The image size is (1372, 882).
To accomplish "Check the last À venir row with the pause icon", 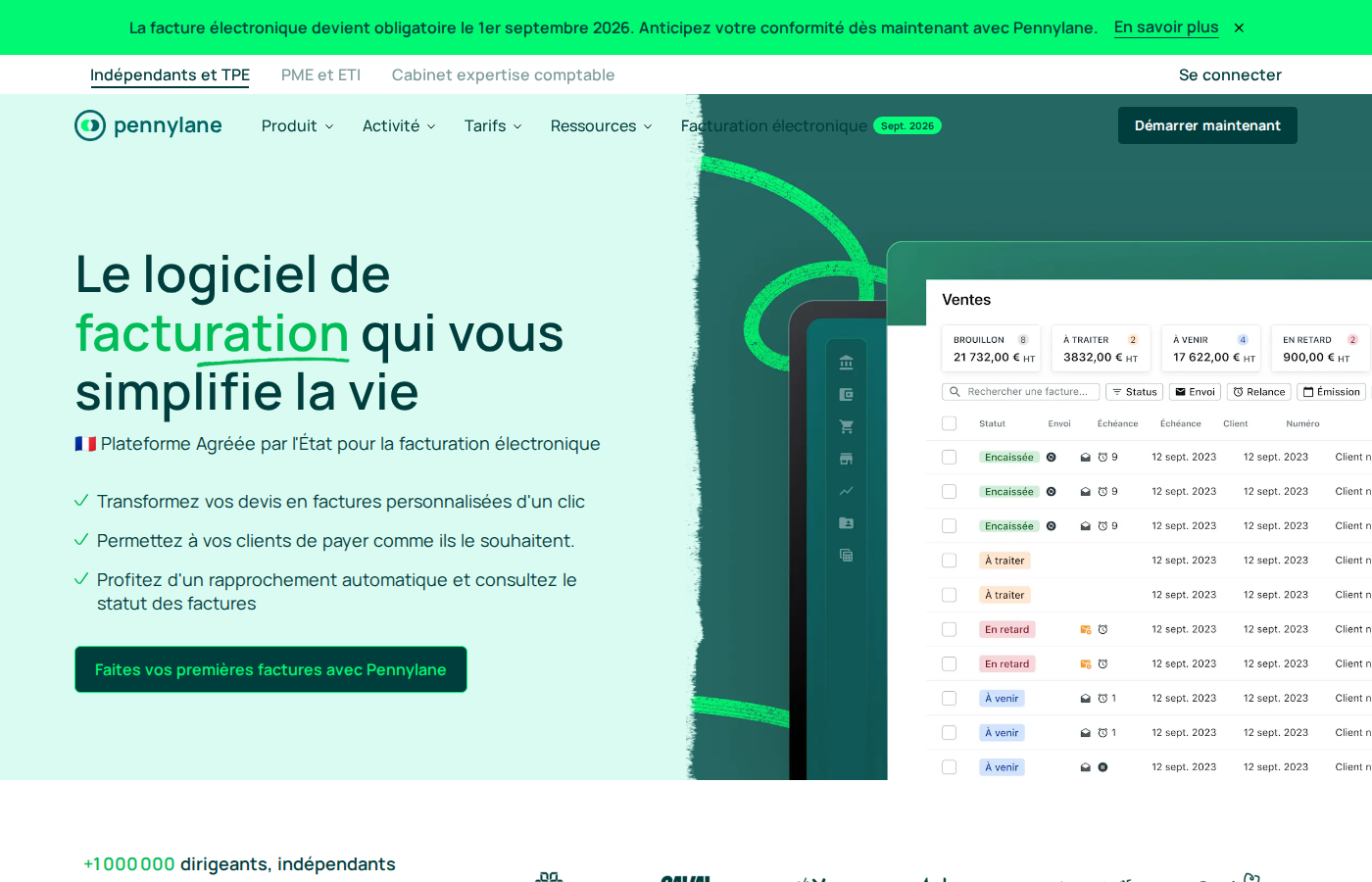I will tap(949, 767).
